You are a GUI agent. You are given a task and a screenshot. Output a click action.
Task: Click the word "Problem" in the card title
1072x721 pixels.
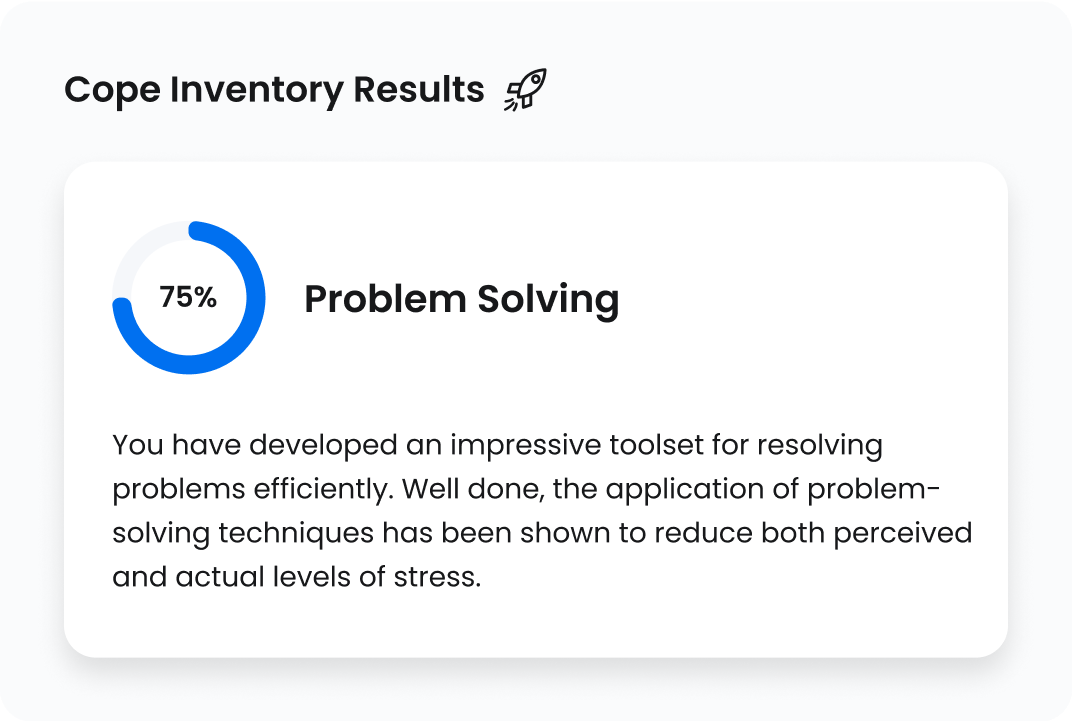click(x=385, y=299)
